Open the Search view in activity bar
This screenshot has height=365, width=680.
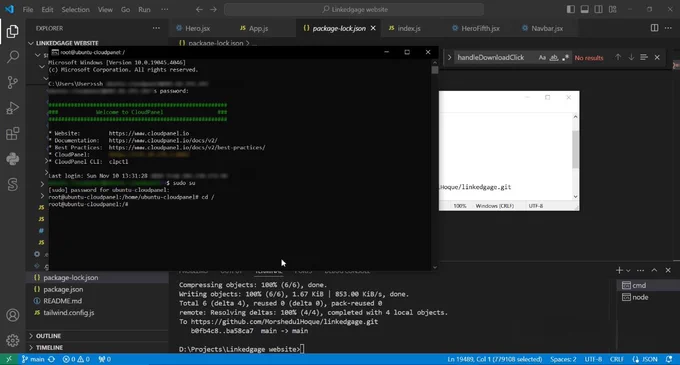13,56
